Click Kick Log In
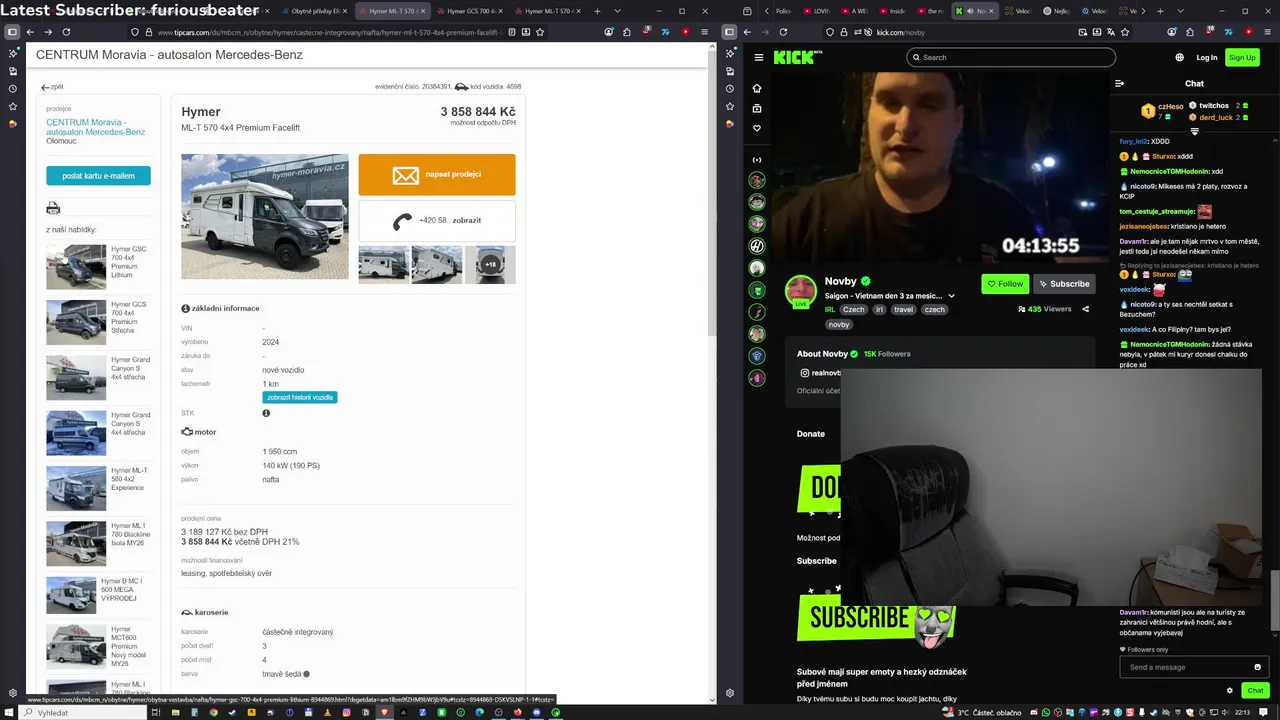1280x720 pixels. coord(1207,57)
